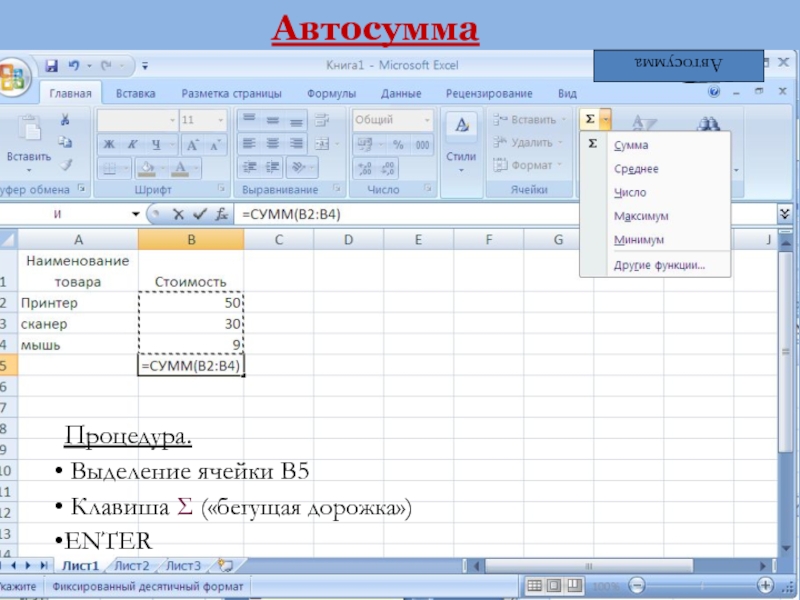Open the Стили styles gallery
800x600 pixels.
point(461,143)
